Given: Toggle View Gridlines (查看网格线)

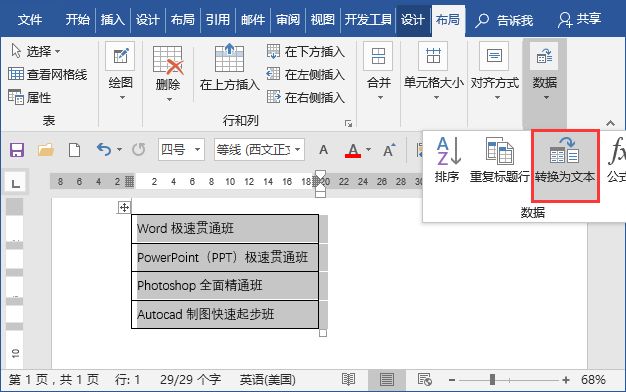Looking at the screenshot, I should [48, 74].
